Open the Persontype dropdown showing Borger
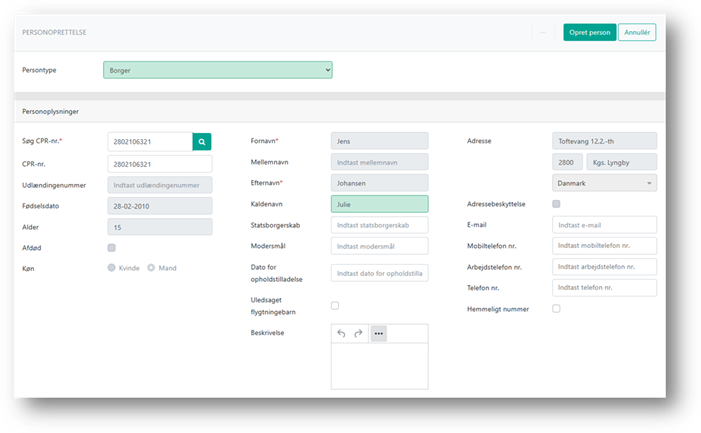701x433 pixels. (217, 70)
